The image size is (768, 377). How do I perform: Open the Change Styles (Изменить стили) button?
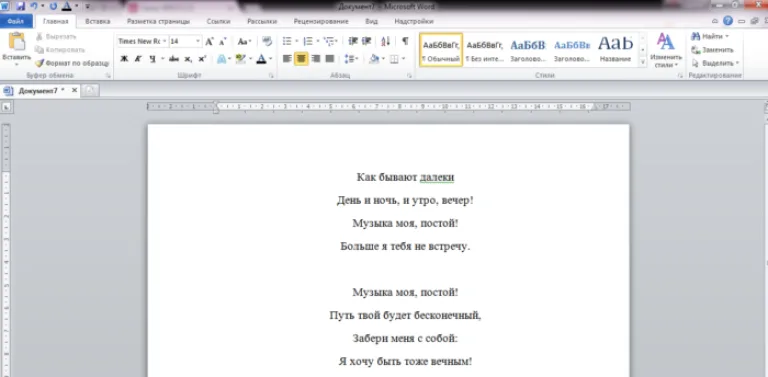pos(666,50)
